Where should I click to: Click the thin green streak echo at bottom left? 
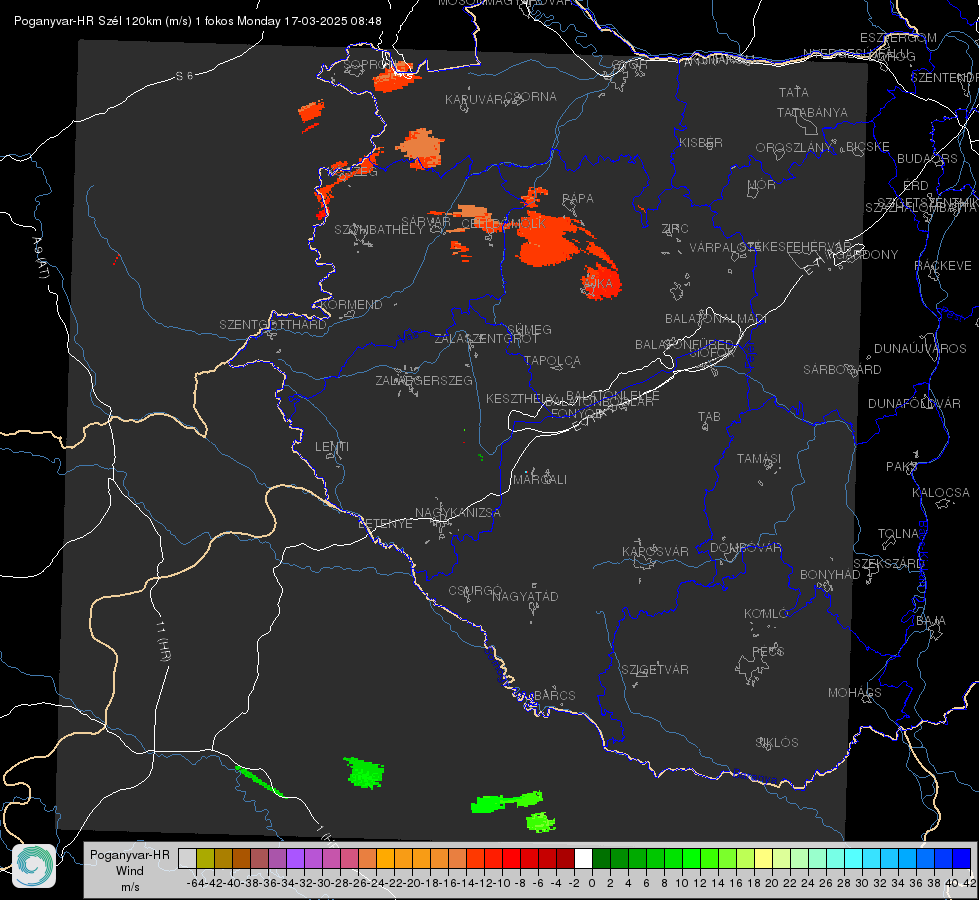click(258, 781)
